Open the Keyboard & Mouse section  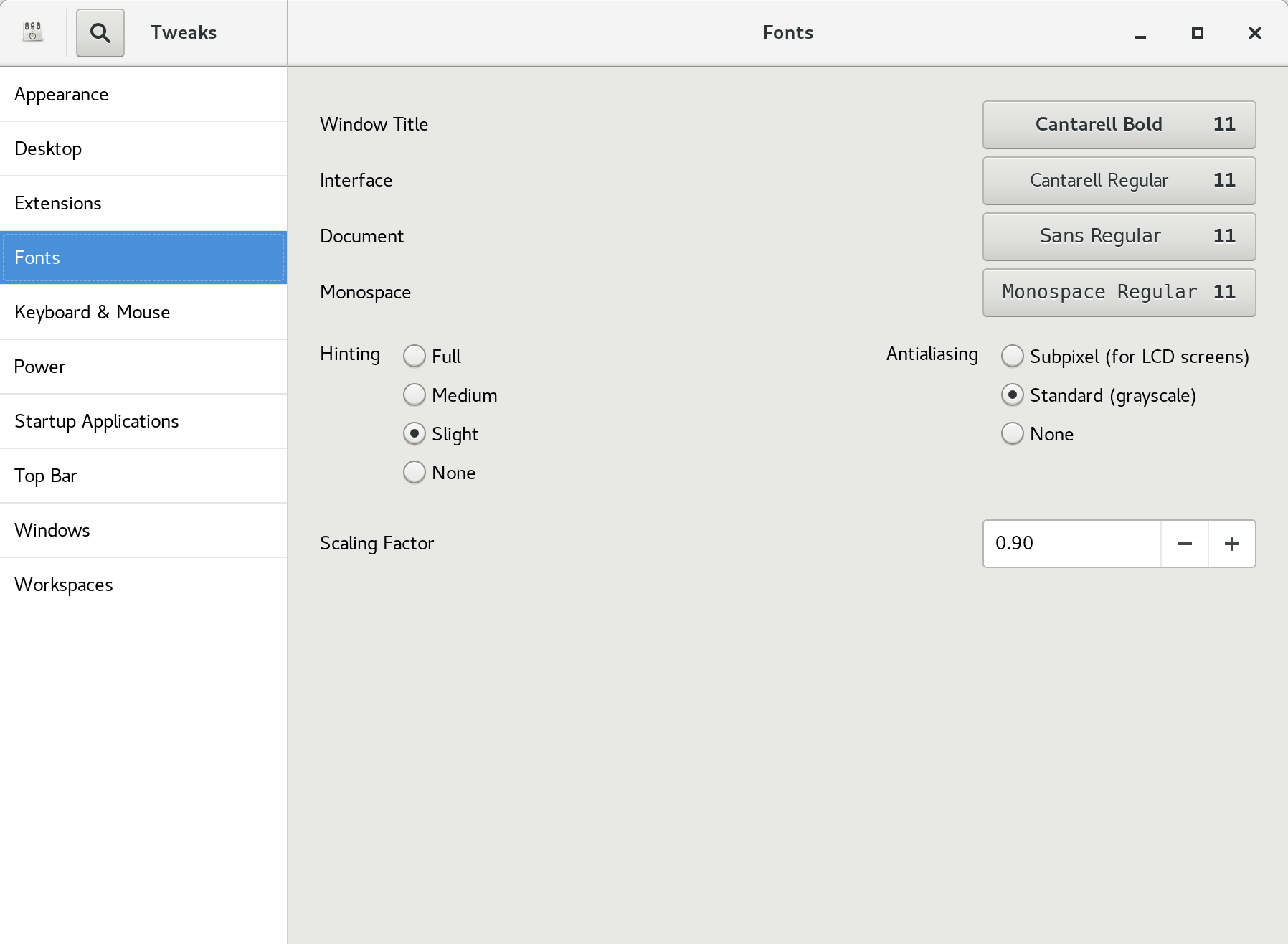[x=143, y=313]
